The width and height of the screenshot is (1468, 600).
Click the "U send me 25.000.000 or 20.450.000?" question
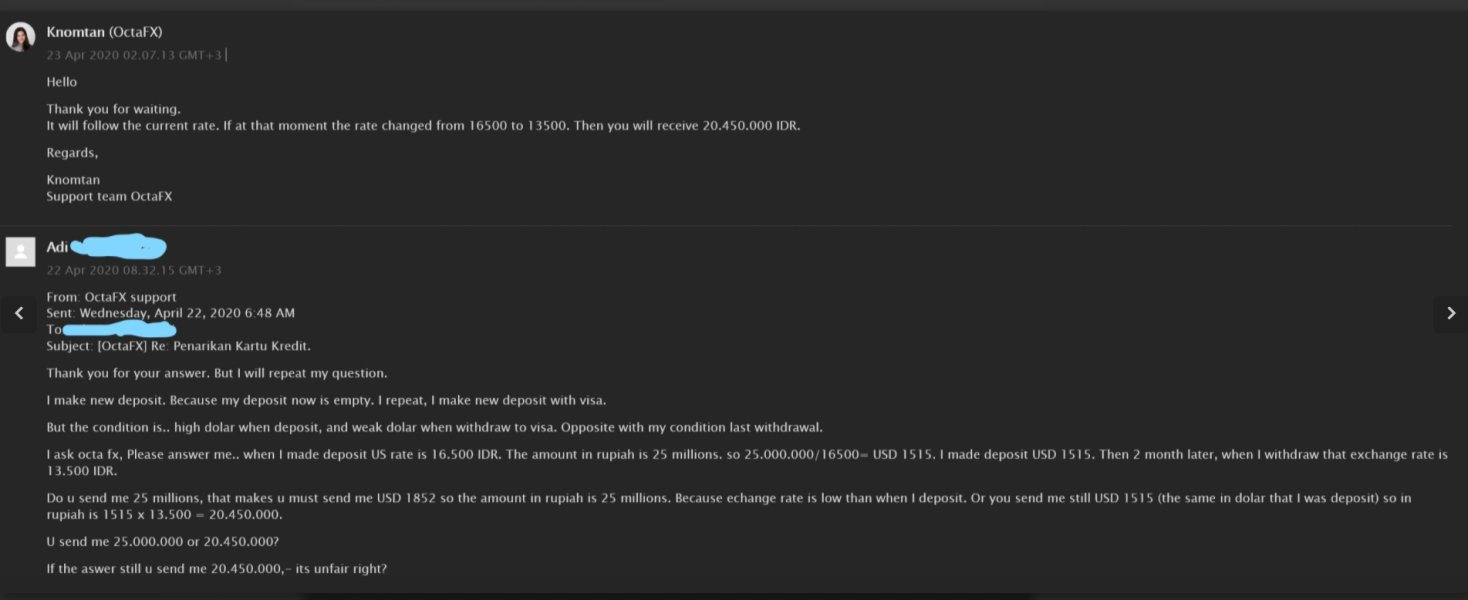(x=162, y=541)
